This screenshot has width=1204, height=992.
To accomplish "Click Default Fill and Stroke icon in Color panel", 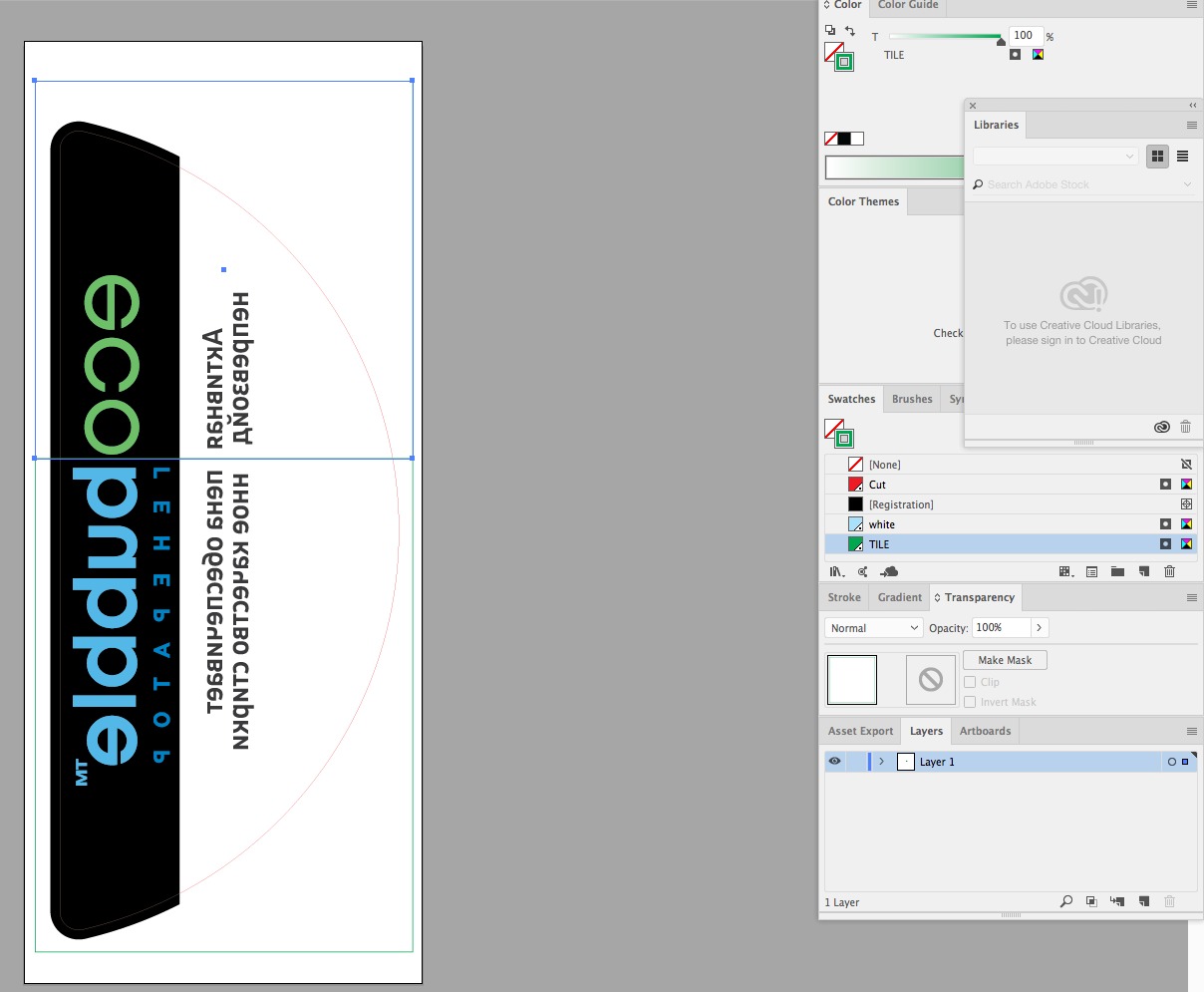I will pos(830,32).
